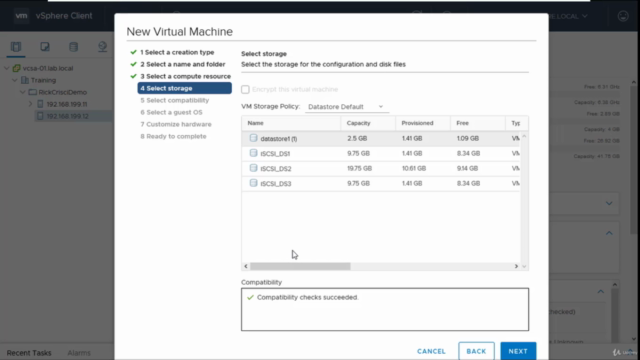Select 192.168.199.11 in the inventory tree
Screen dimensions: 640x360
click(67, 104)
